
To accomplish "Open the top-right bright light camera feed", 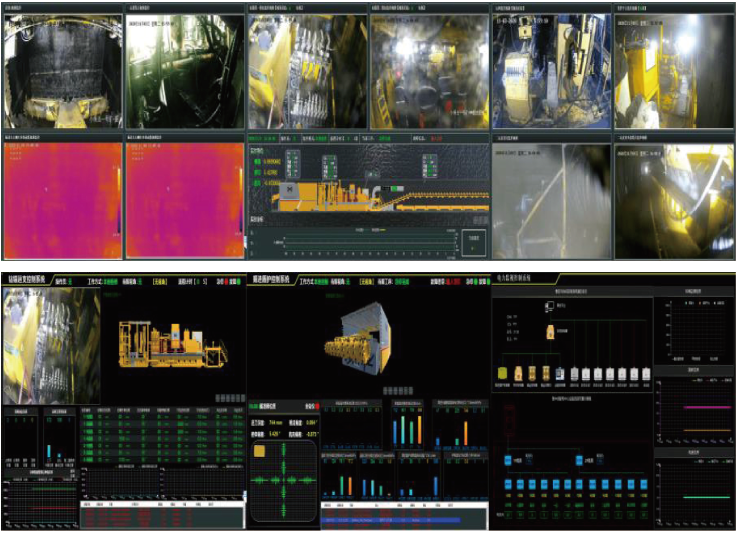I will [x=673, y=72].
